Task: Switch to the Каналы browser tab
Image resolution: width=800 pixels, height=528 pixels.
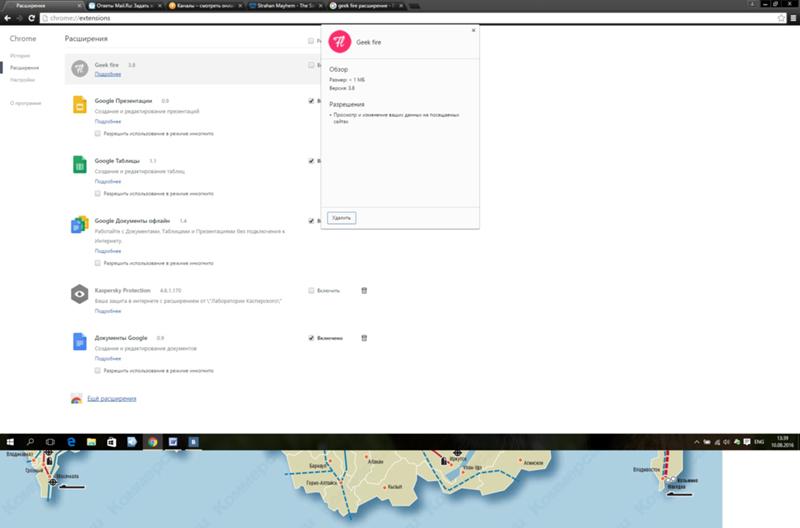Action: (205, 6)
